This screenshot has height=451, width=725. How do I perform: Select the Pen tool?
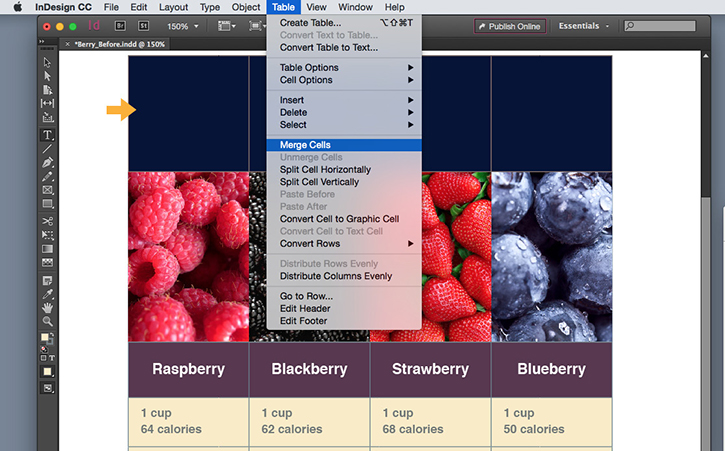47,162
